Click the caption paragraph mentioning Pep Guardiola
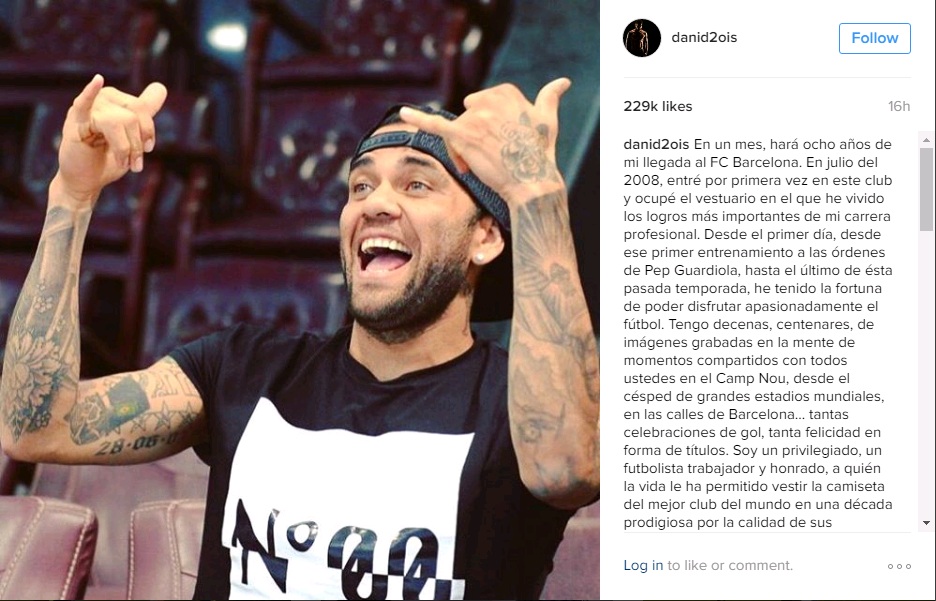Viewport: 936px width, 601px height. click(x=758, y=333)
